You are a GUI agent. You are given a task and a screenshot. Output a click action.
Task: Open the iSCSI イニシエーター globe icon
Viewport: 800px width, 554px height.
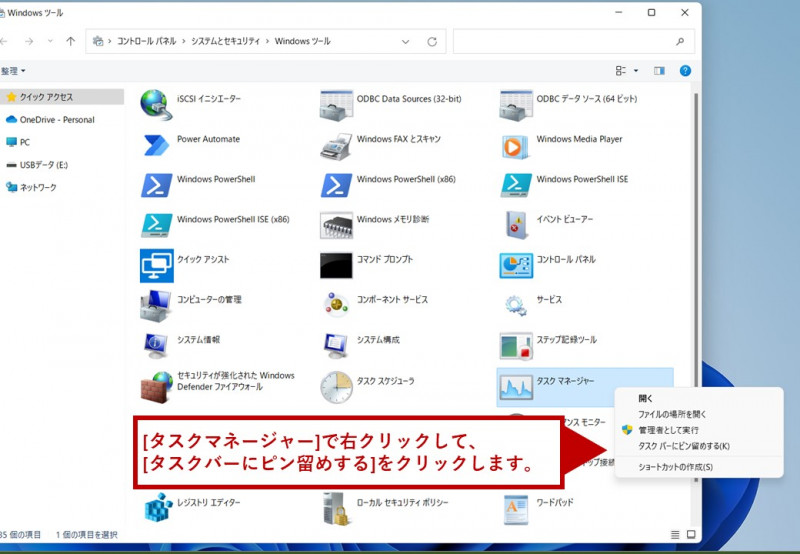point(157,105)
